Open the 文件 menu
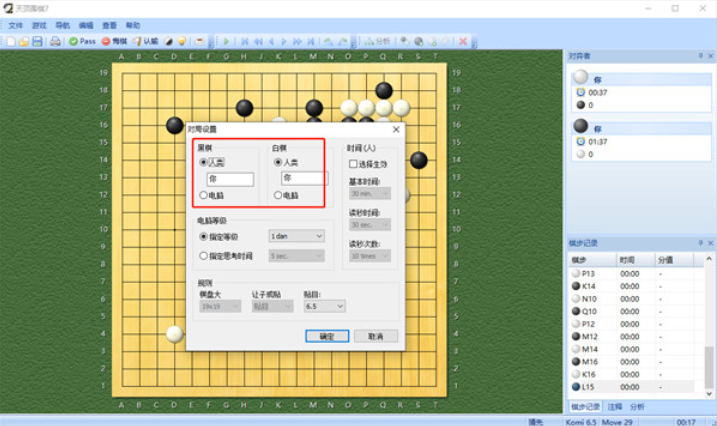This screenshot has height=426, width=717. click(x=16, y=25)
